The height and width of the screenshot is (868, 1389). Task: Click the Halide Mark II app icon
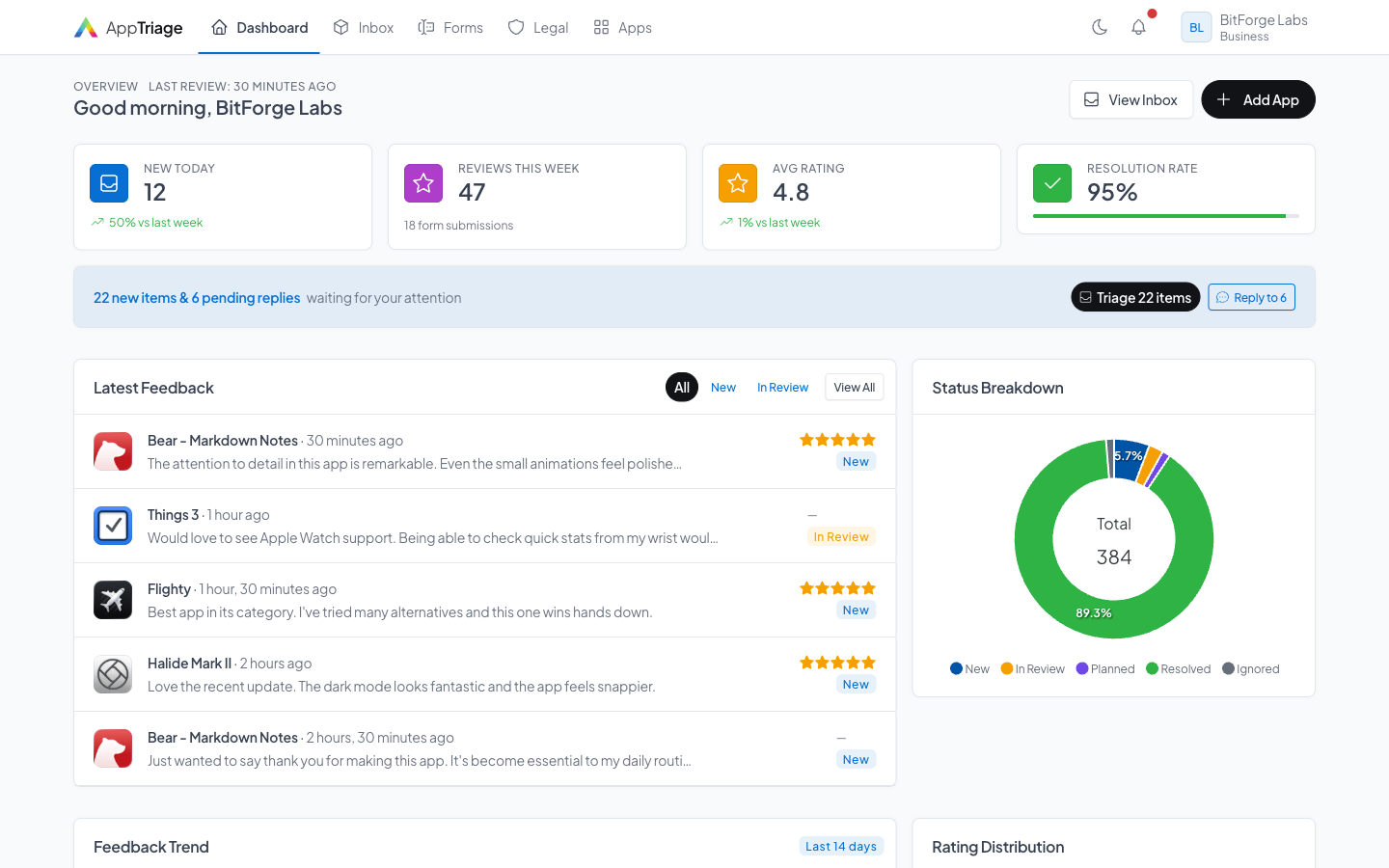click(112, 674)
